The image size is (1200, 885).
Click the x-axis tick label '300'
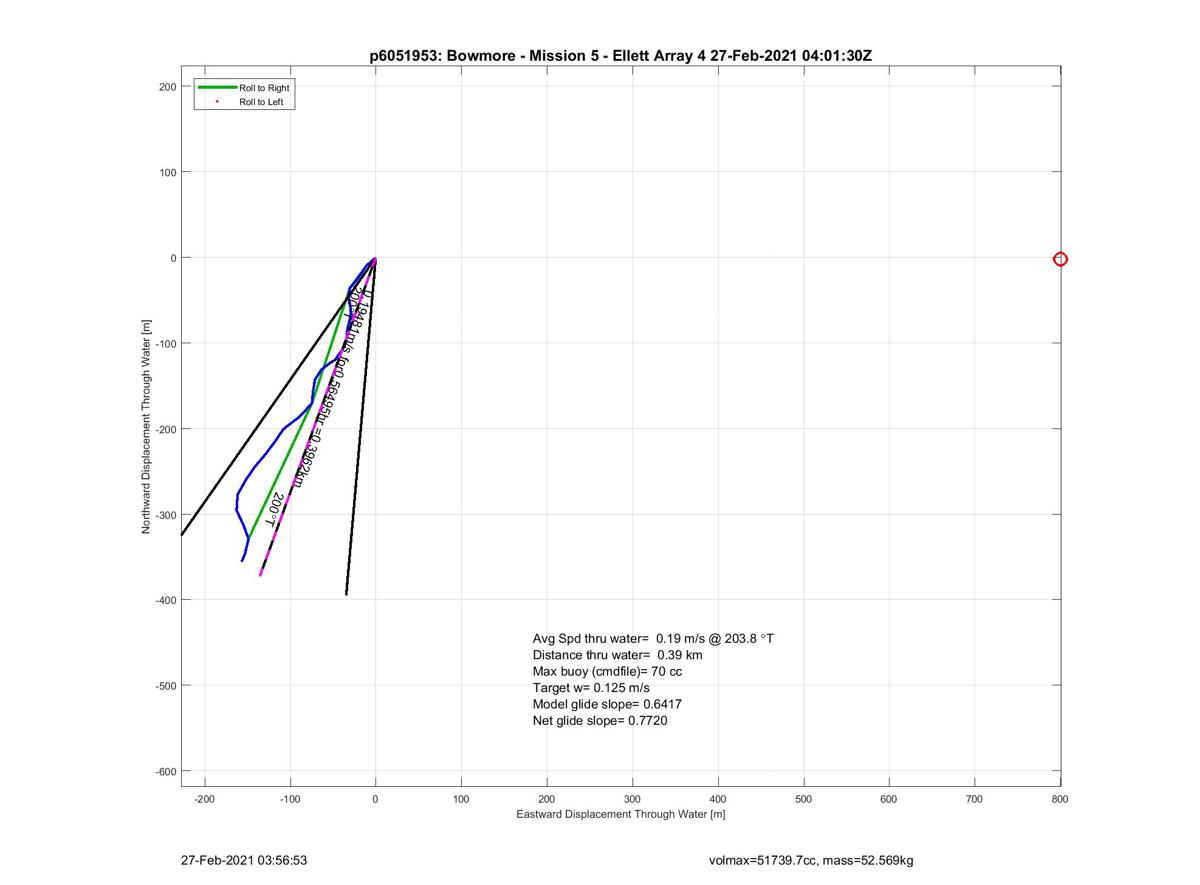(632, 799)
